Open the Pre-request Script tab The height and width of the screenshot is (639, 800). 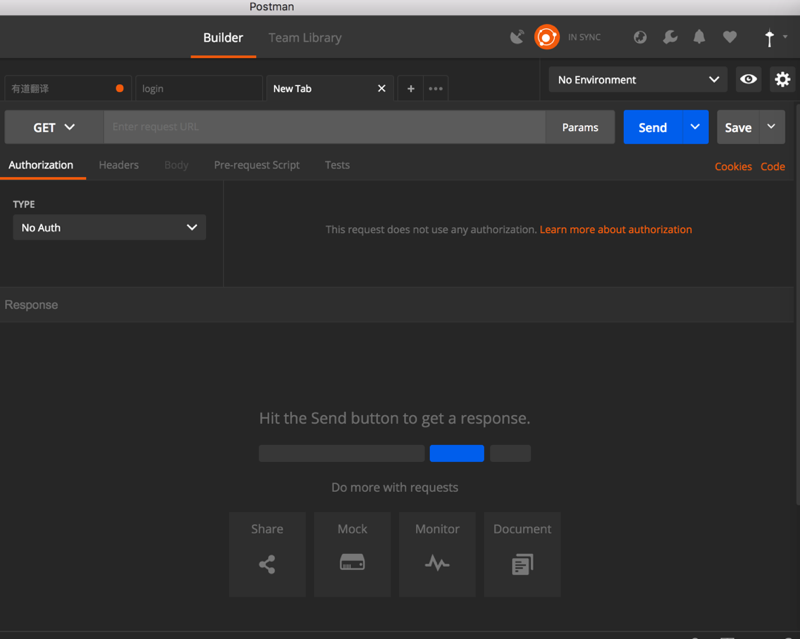(x=257, y=165)
